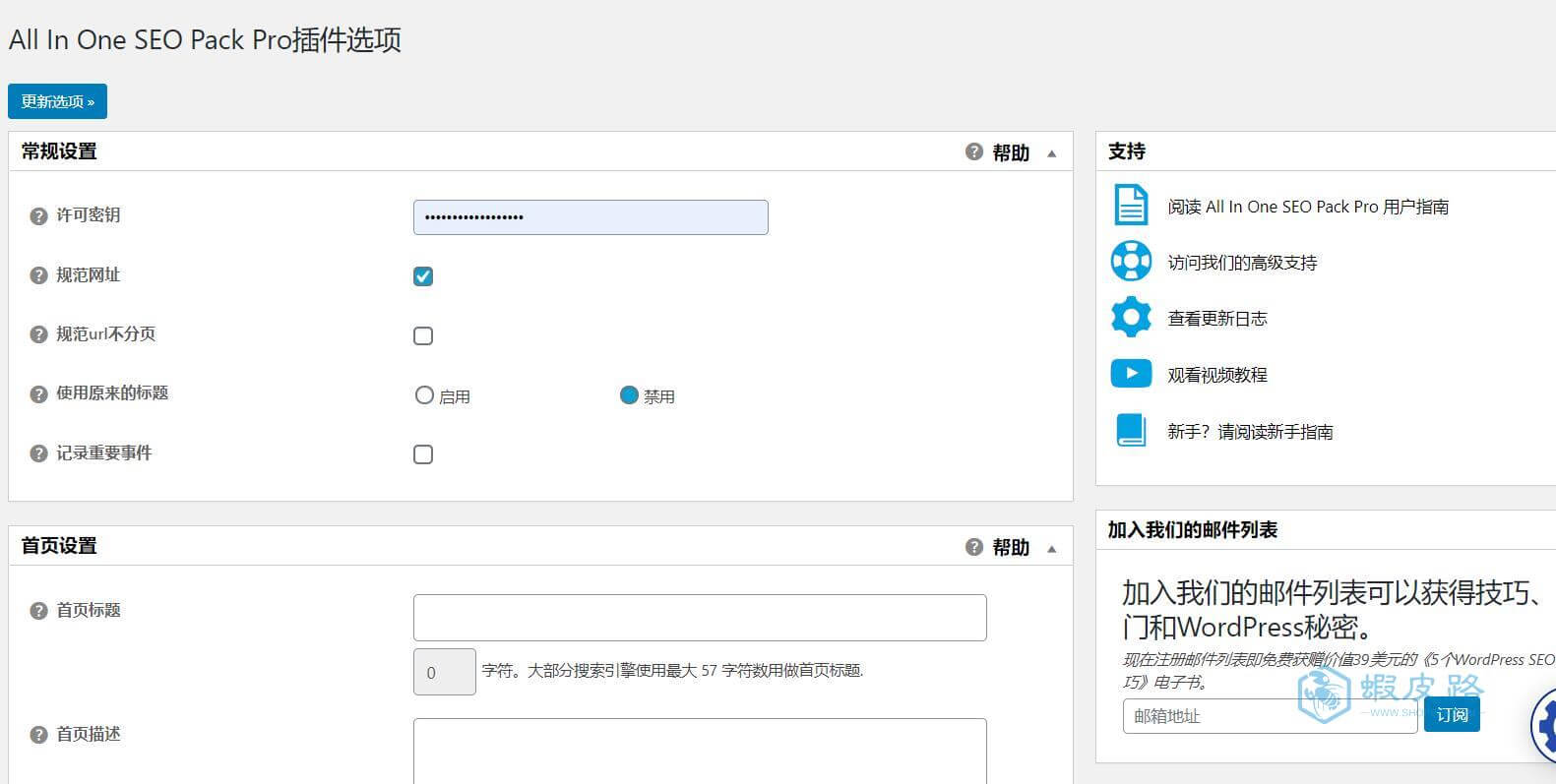Viewport: 1556px width, 784px height.
Task: Open 新手？请阅读新手指南 link
Action: tap(1250, 432)
